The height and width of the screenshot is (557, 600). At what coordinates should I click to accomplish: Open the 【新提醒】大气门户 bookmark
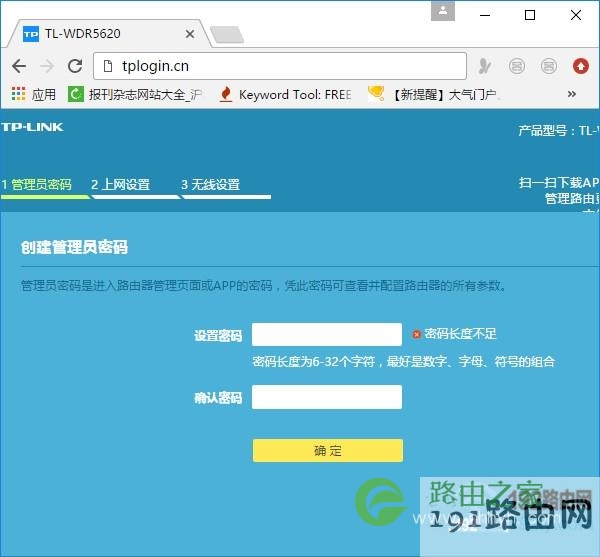pyautogui.click(x=434, y=94)
